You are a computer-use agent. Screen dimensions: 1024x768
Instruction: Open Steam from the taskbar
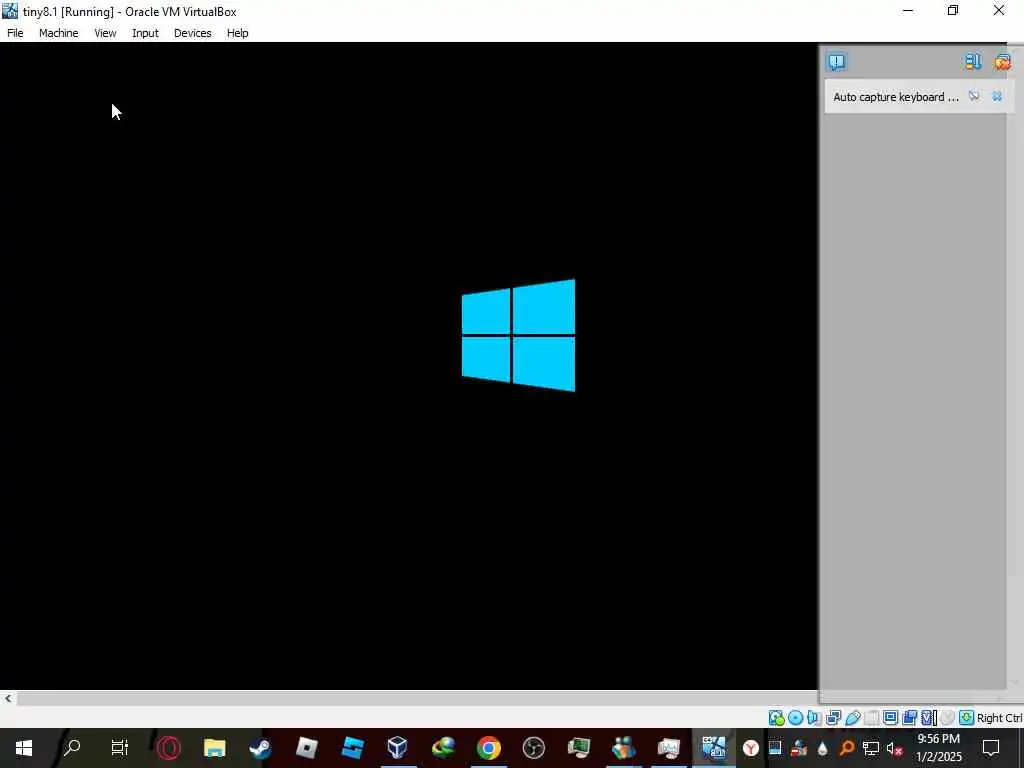pyautogui.click(x=260, y=748)
